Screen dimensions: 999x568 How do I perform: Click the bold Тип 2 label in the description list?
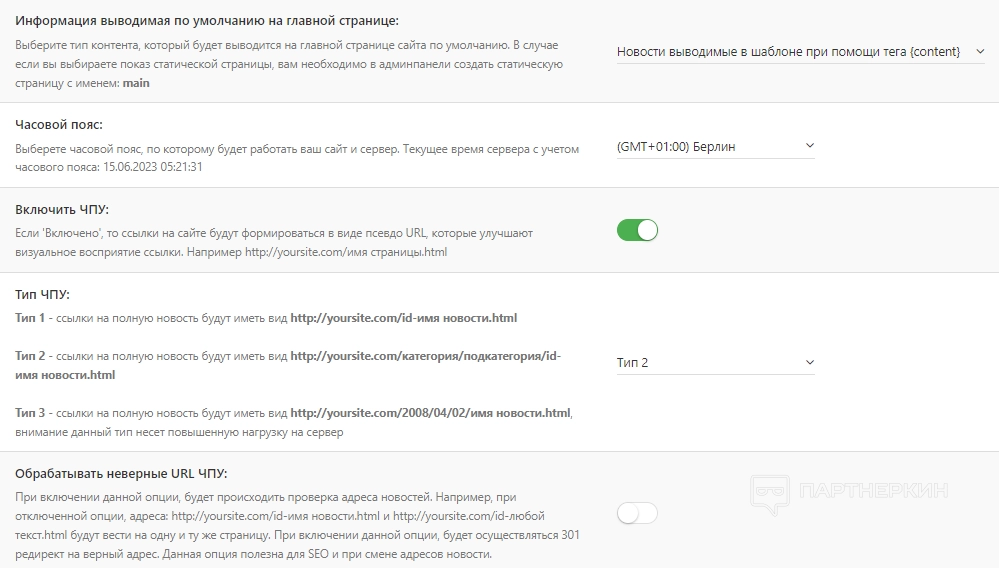point(31,356)
